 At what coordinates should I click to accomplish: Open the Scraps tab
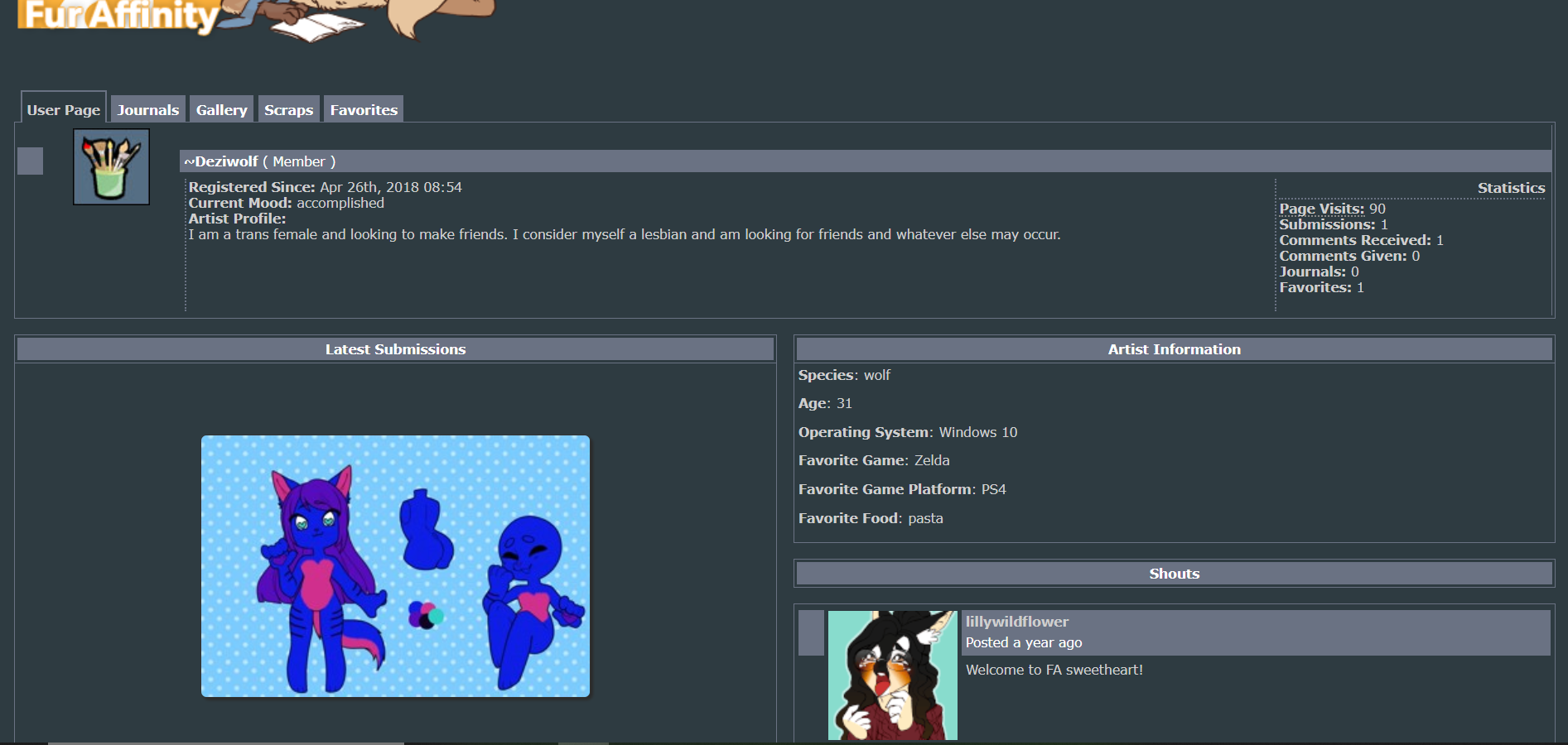(x=288, y=109)
